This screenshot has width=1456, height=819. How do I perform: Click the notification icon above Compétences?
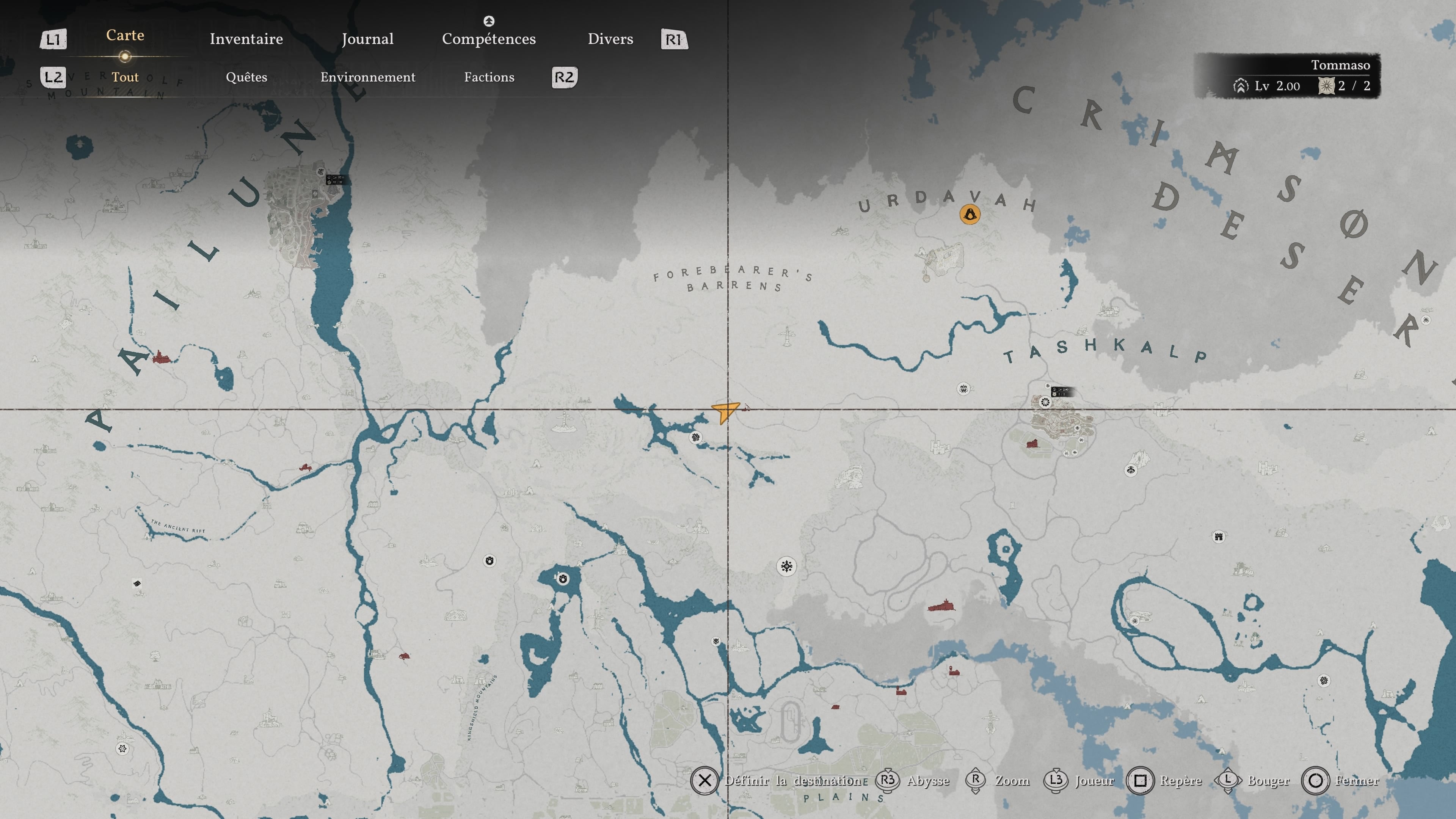click(489, 21)
